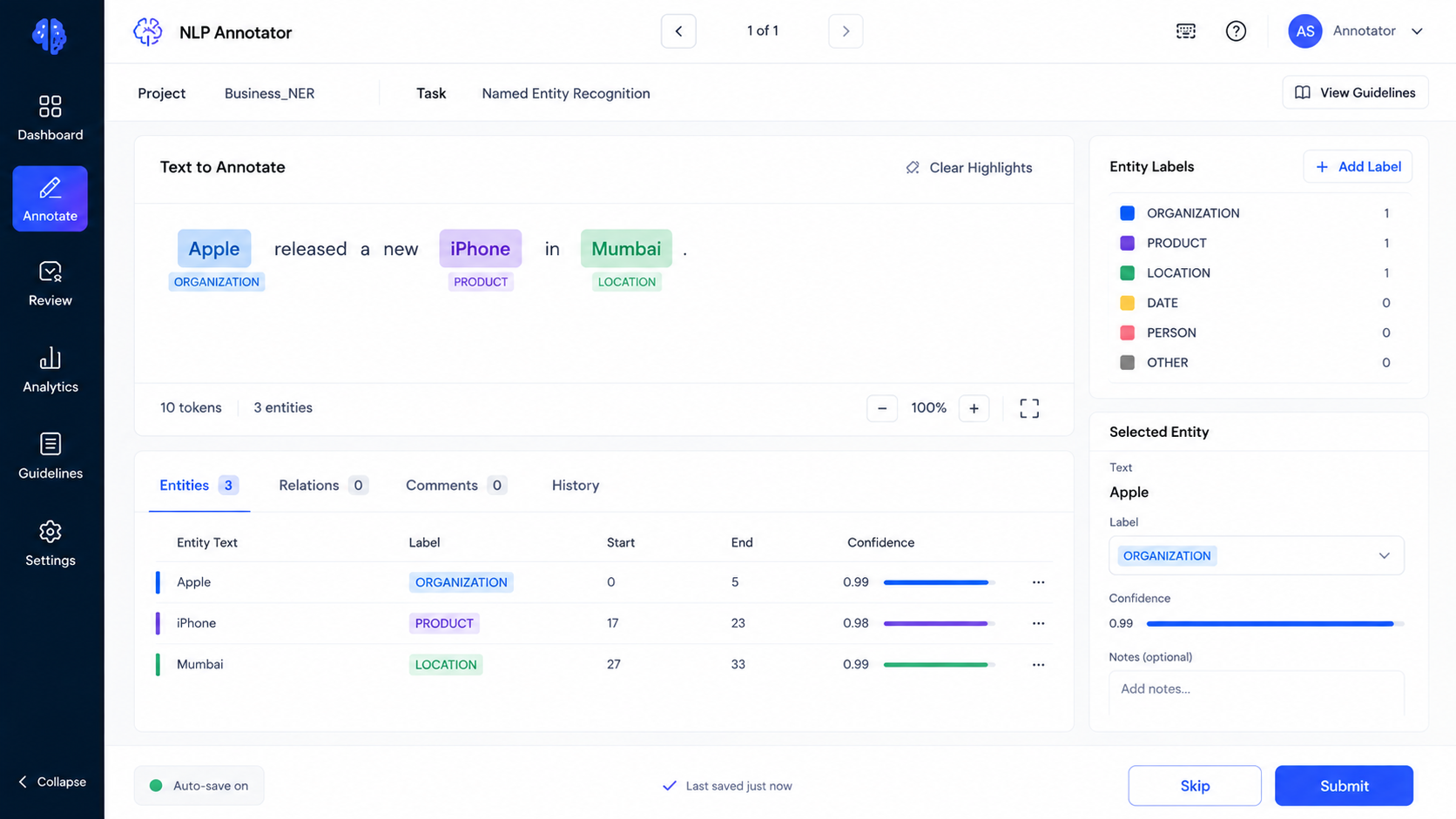The width and height of the screenshot is (1456, 819).
Task: Click the '100%' zoom level
Action: pyautogui.click(x=928, y=408)
